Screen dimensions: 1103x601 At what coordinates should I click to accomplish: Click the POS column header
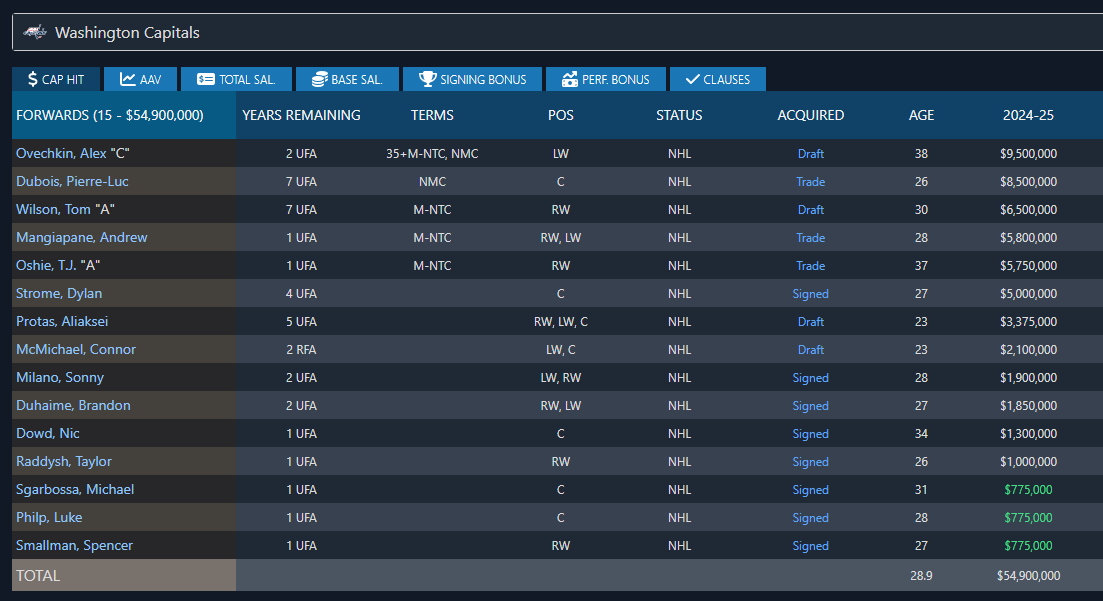[x=561, y=115]
